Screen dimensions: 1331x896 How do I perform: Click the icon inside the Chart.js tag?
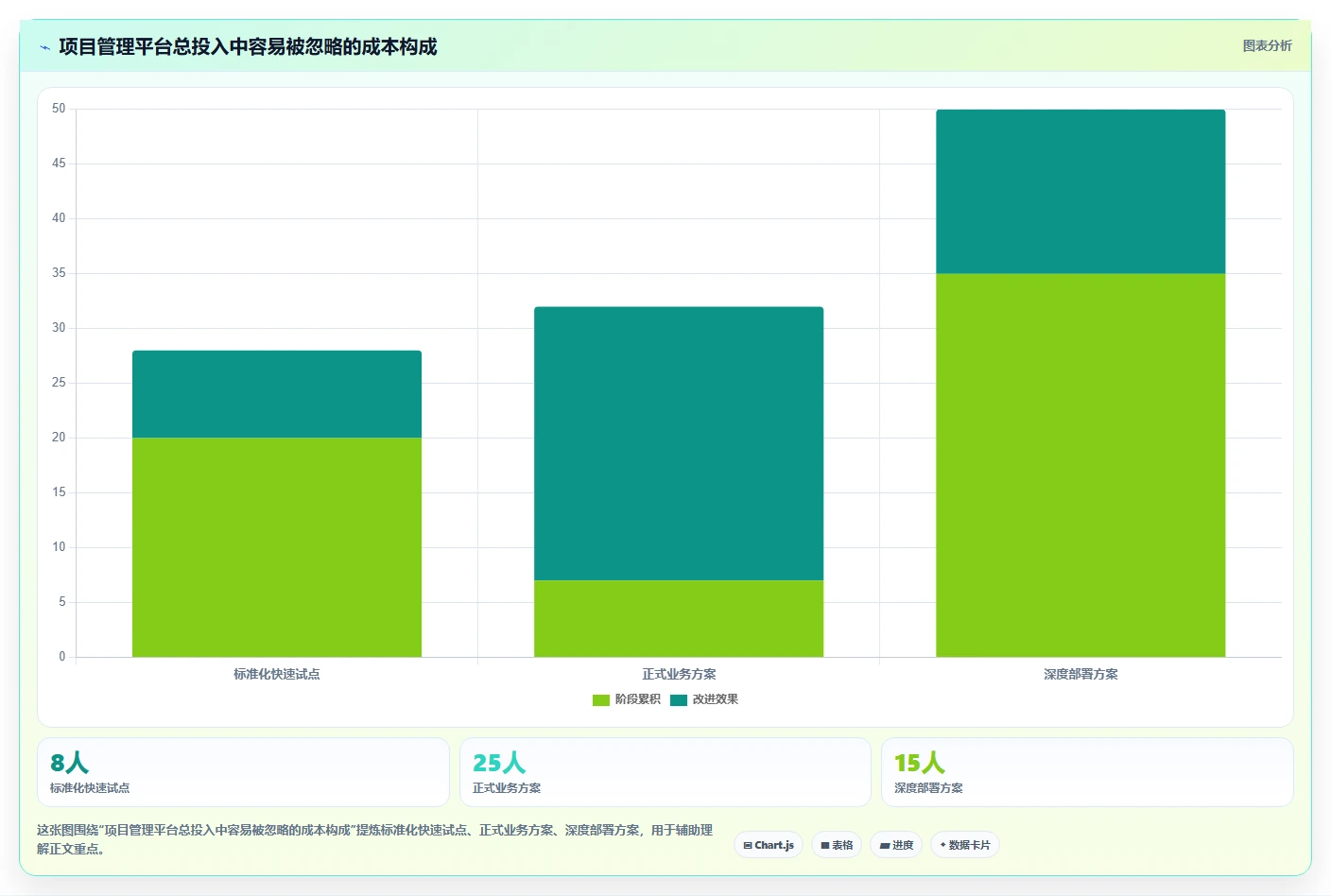point(748,846)
